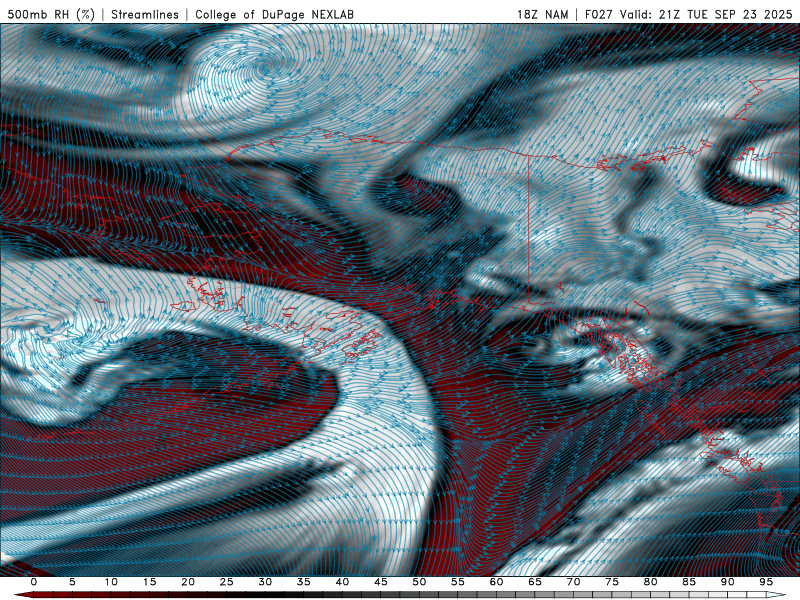Click the "18Z NAM" model run label
The height and width of the screenshot is (600, 800).
click(x=542, y=14)
